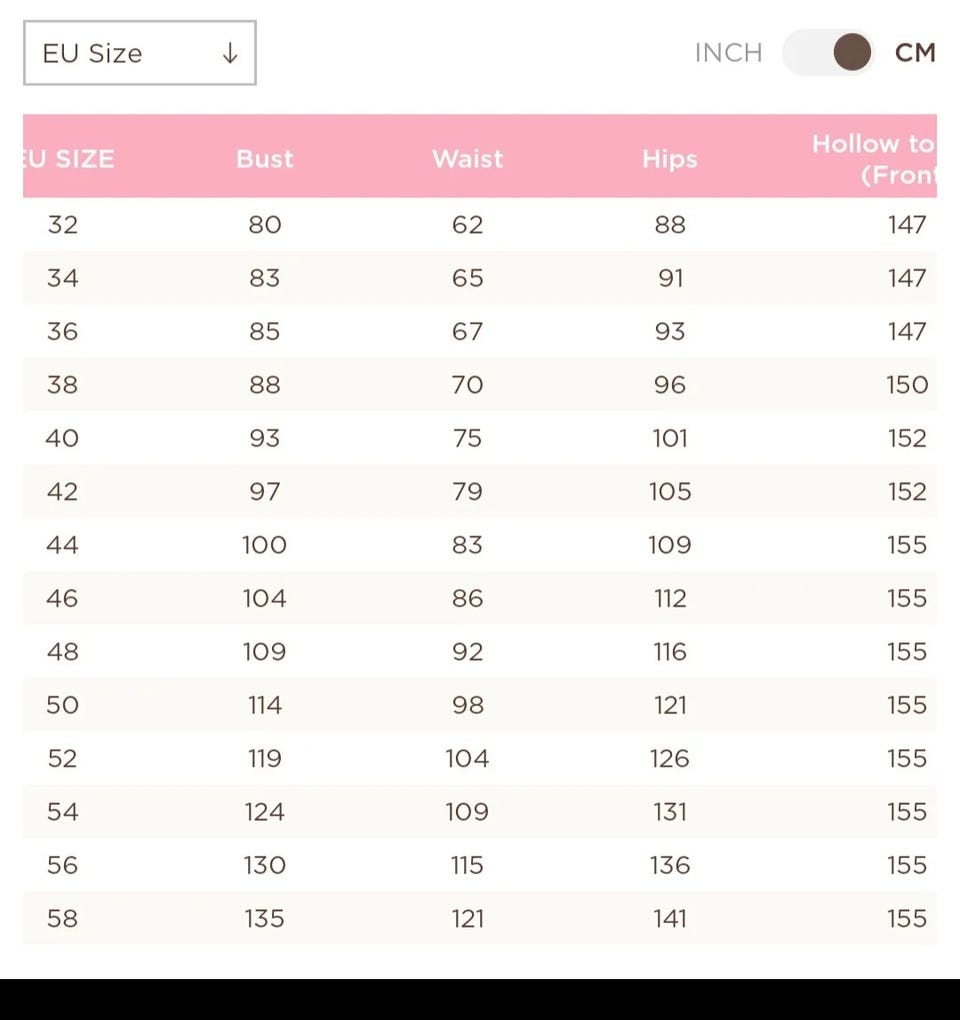Select the INCH unit label
This screenshot has width=960, height=1020.
728,53
